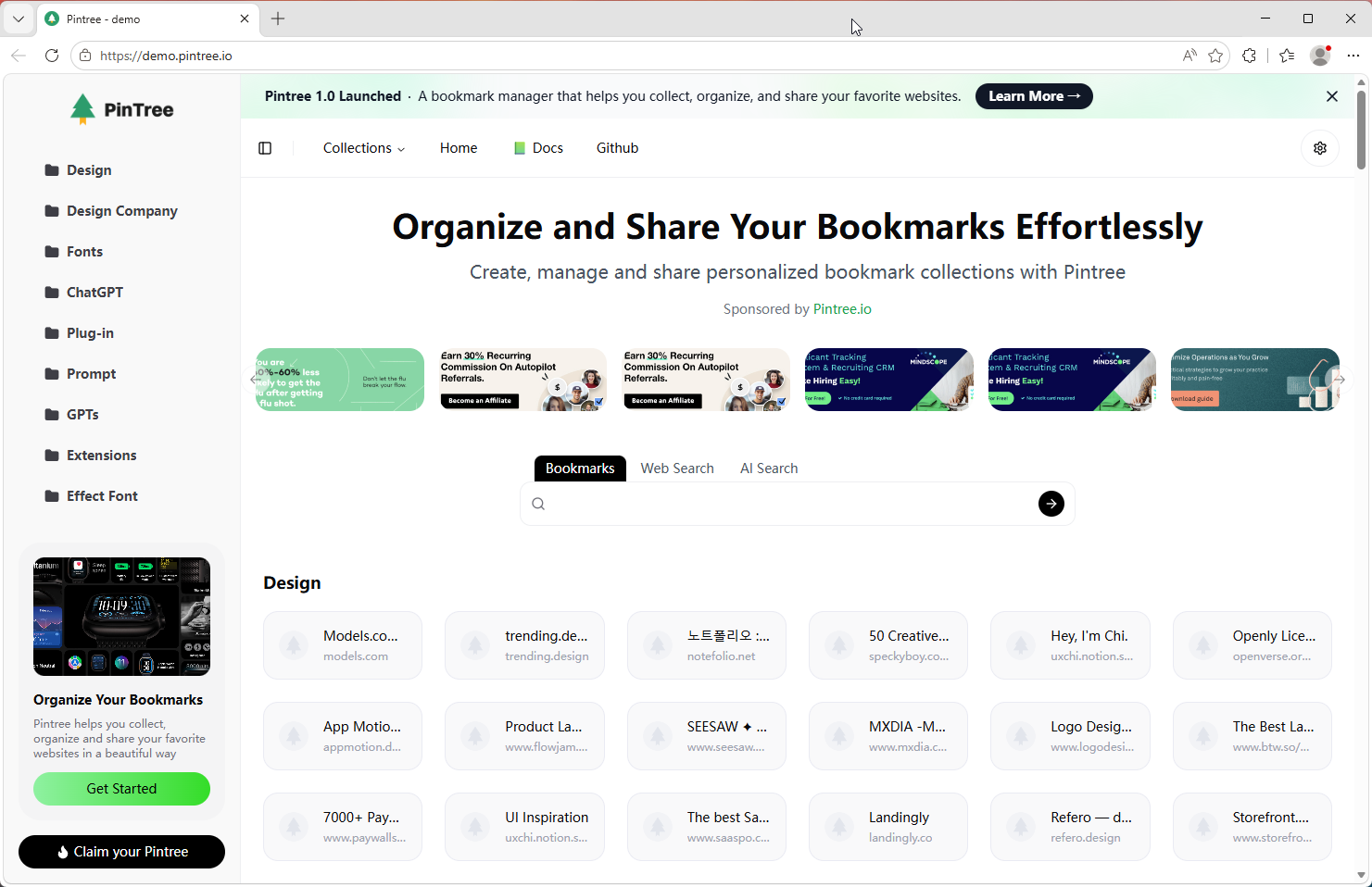Screen dimensions: 1372x887
Task: Open the settings gear icon
Action: [1320, 148]
